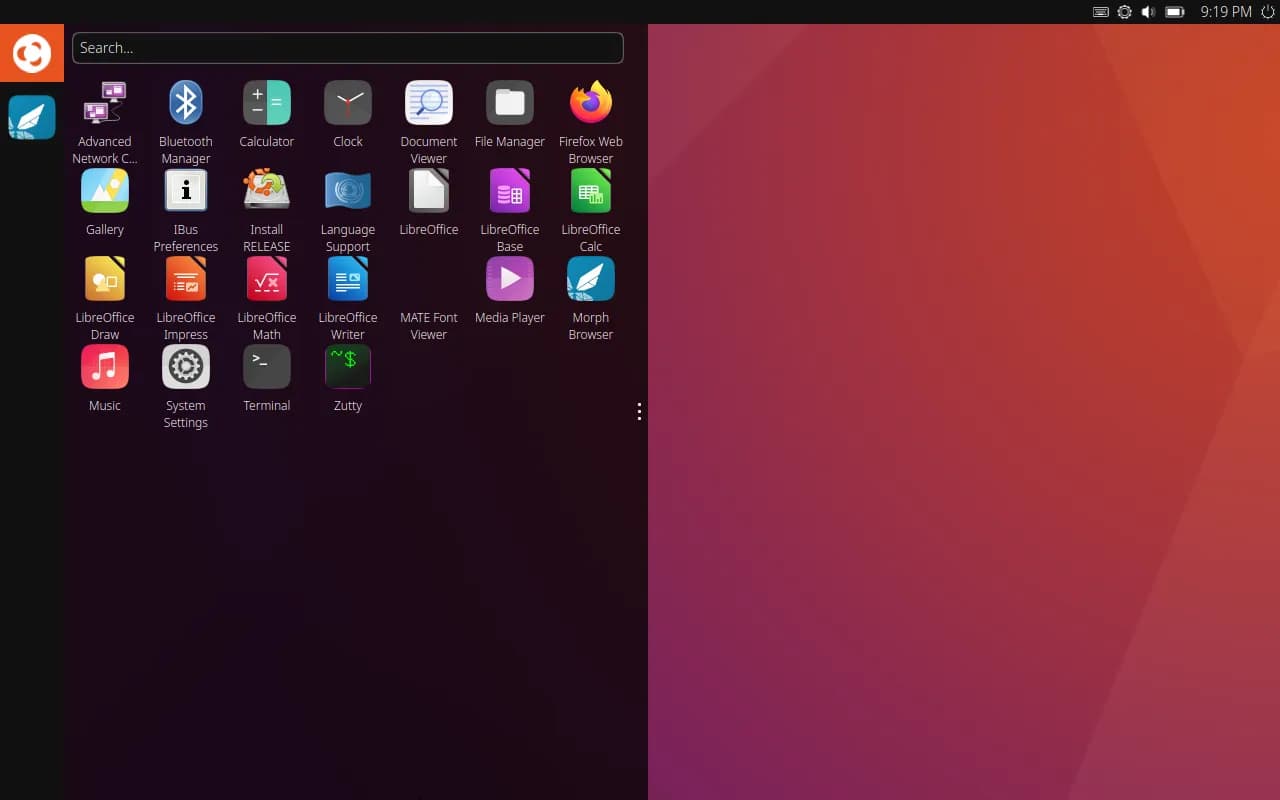
Task: Open the power menu in the top bar
Action: [1268, 12]
